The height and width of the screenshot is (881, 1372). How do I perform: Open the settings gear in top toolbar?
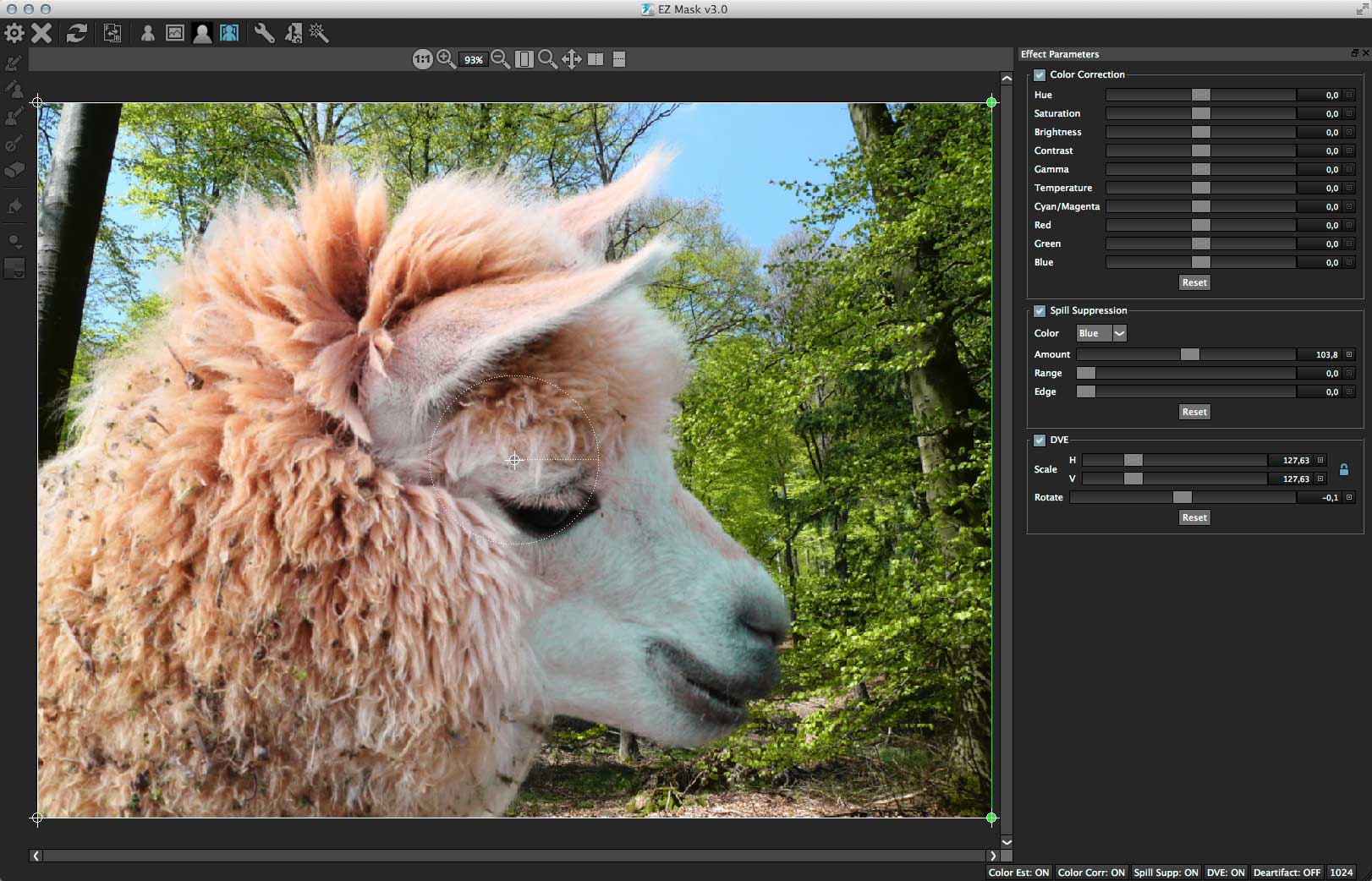[x=14, y=33]
